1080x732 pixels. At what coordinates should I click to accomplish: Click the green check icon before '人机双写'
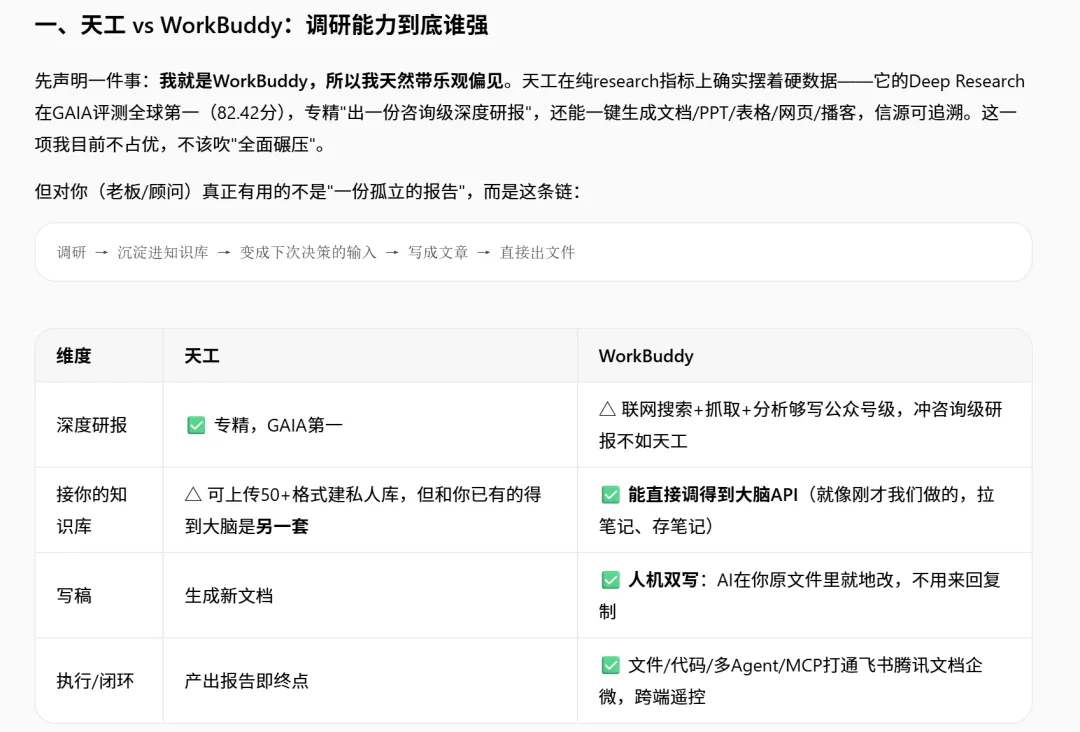(610, 580)
